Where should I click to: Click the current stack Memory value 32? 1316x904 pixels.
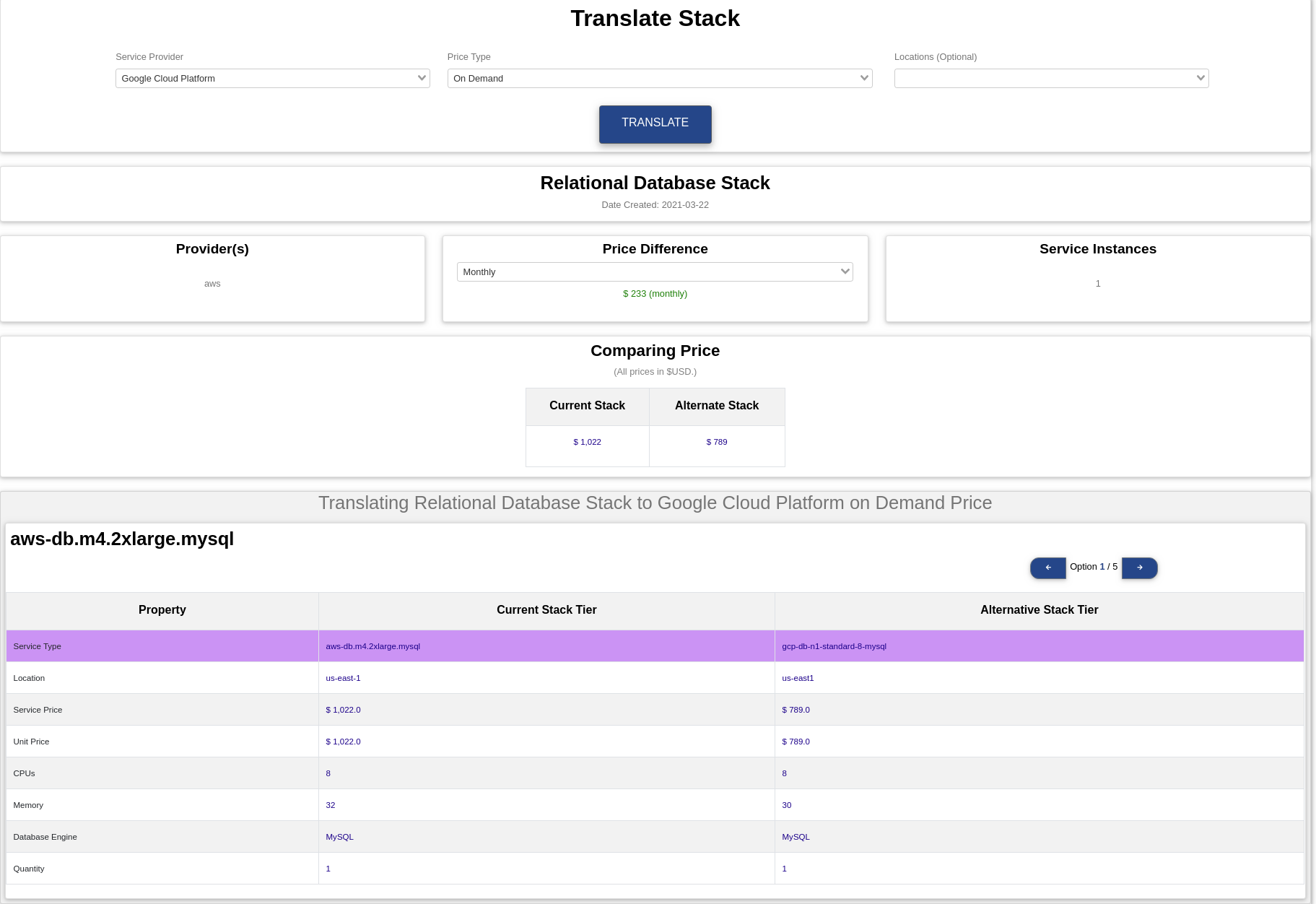pyautogui.click(x=330, y=805)
